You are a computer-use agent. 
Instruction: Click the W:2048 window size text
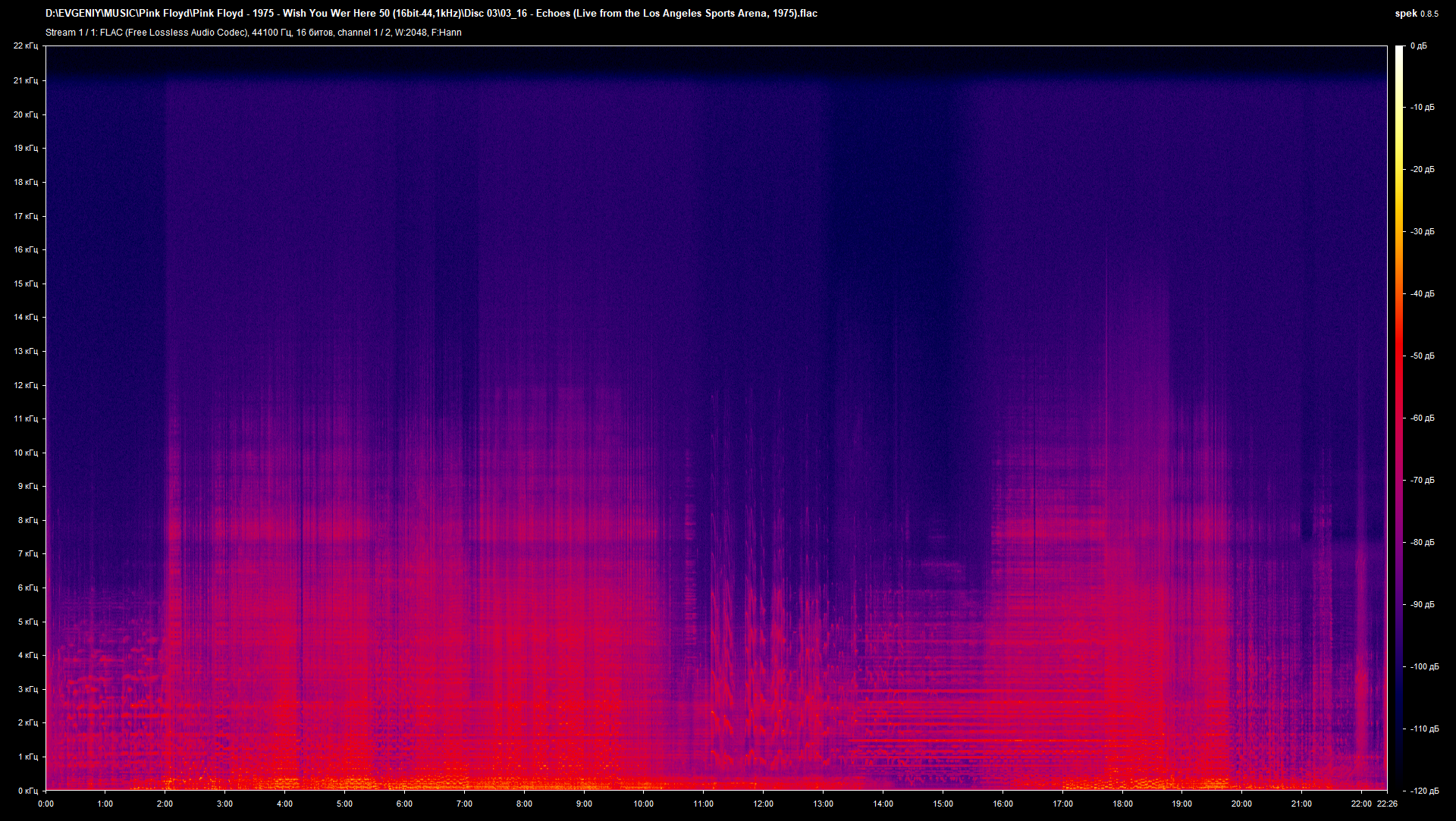(410, 33)
